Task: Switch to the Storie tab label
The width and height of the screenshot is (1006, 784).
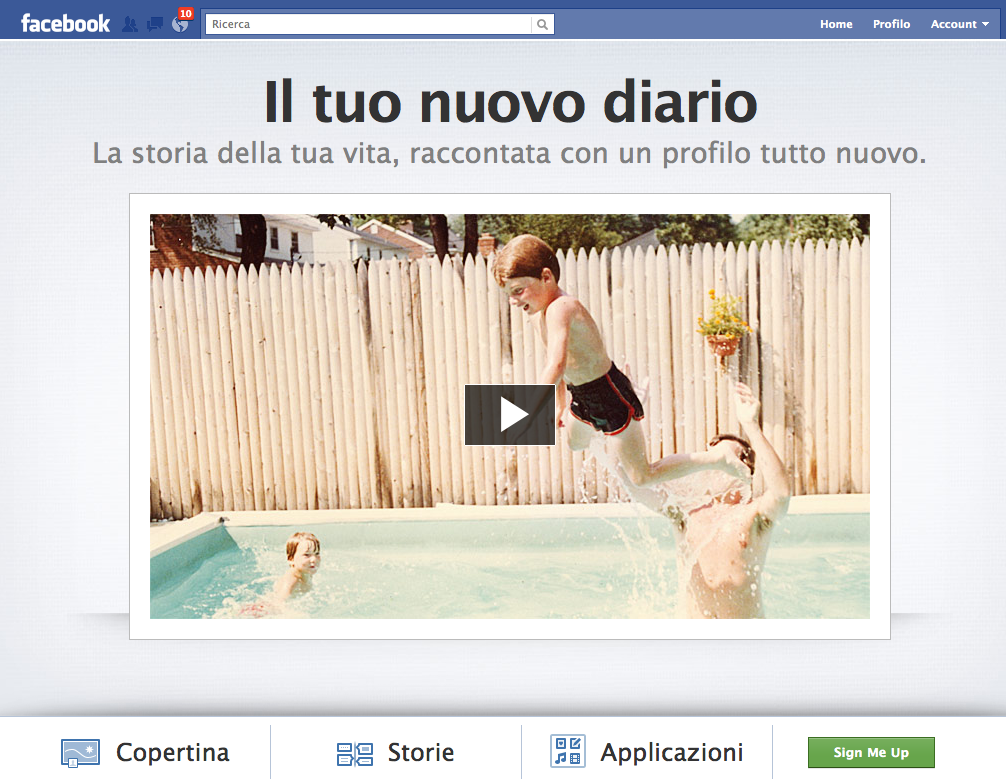Action: point(421,752)
